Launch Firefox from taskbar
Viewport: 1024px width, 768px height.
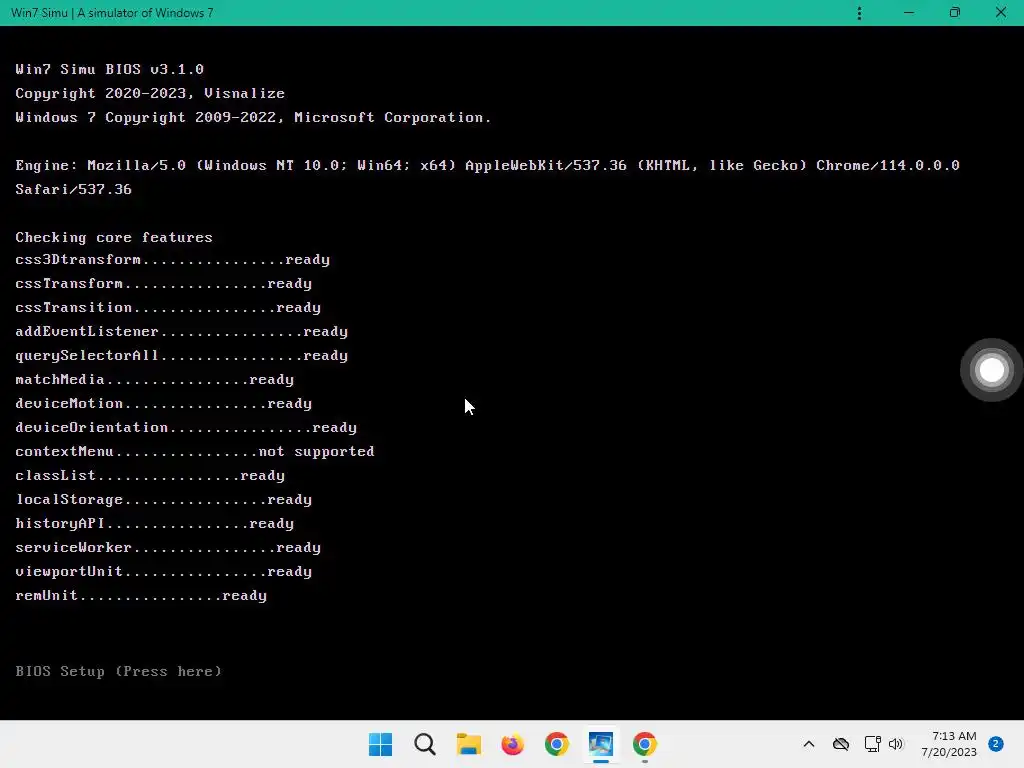pyautogui.click(x=513, y=744)
